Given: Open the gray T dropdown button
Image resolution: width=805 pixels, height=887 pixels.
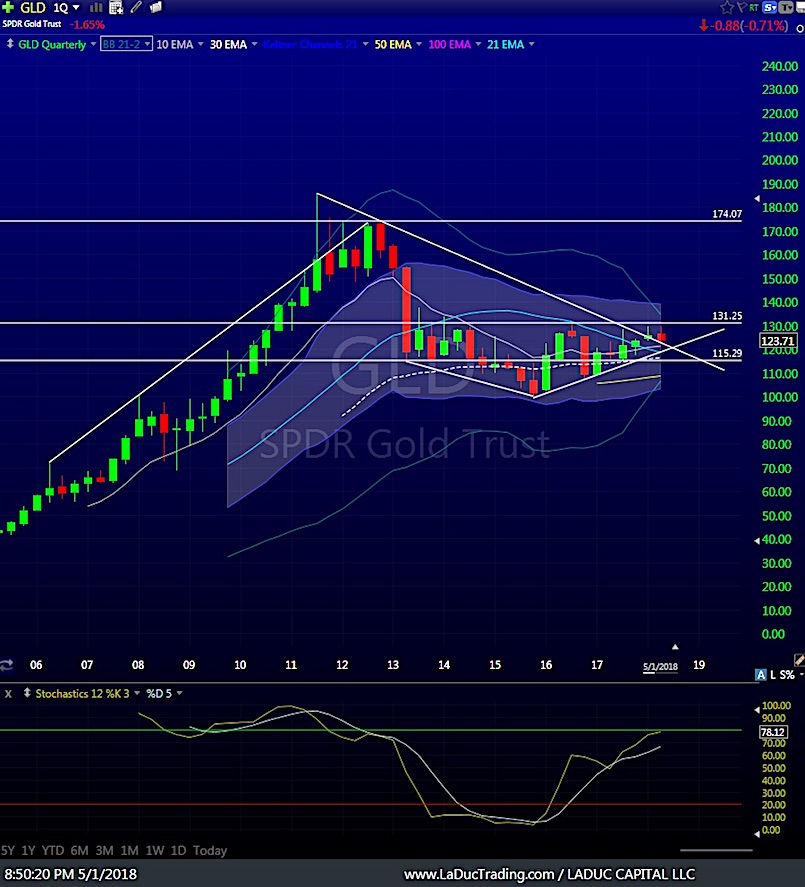Looking at the screenshot, I should point(786,7).
